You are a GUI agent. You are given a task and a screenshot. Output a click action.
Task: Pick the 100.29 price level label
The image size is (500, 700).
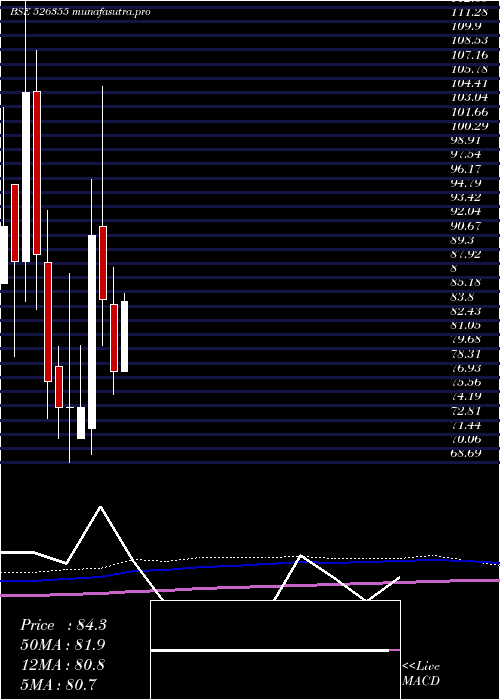point(470,126)
